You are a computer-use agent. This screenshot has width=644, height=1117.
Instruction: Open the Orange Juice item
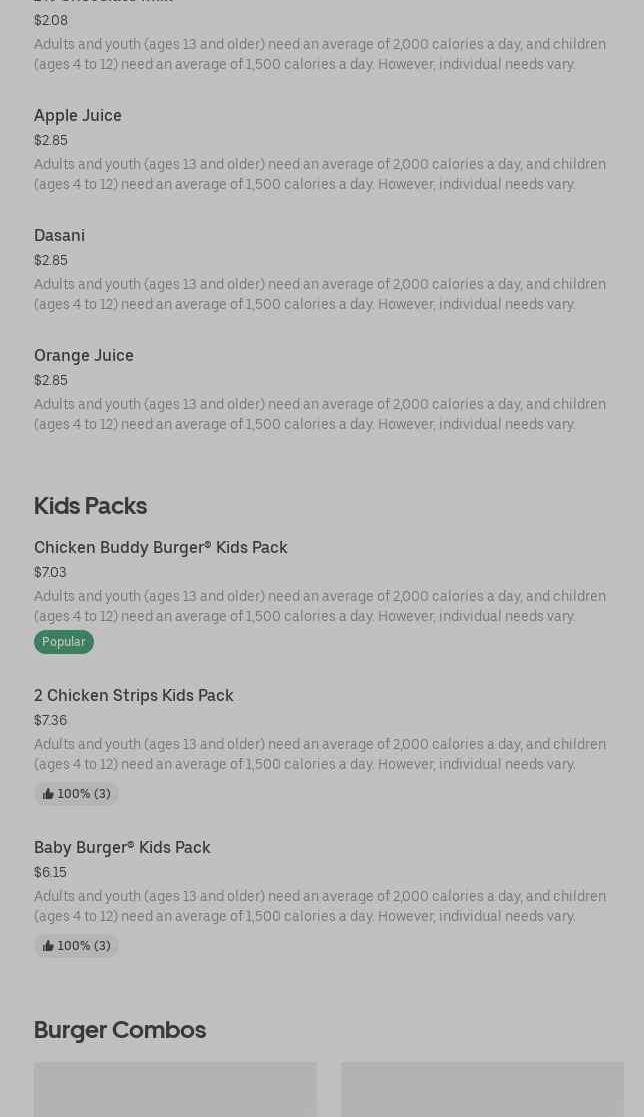point(84,356)
